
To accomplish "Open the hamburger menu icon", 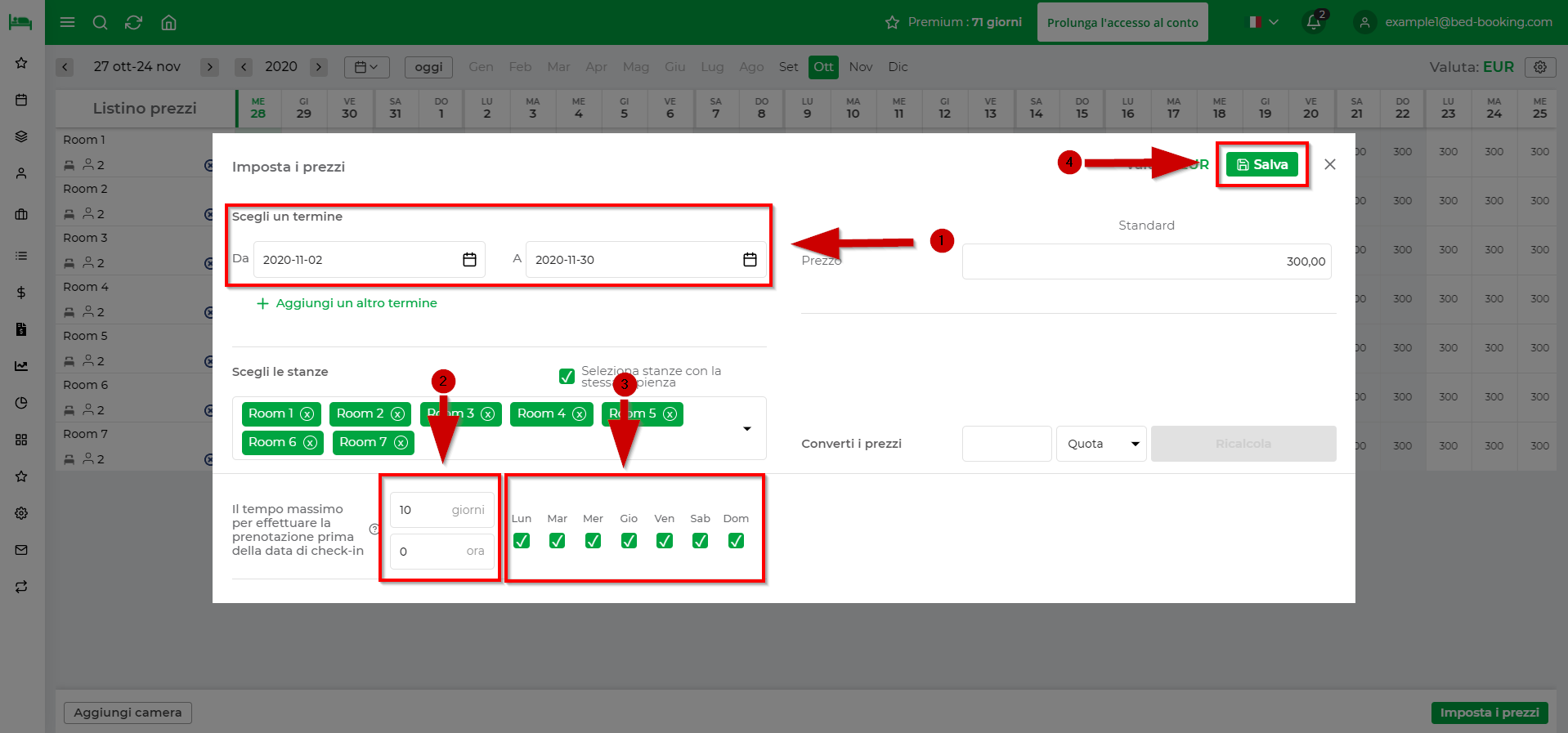I will click(x=68, y=22).
